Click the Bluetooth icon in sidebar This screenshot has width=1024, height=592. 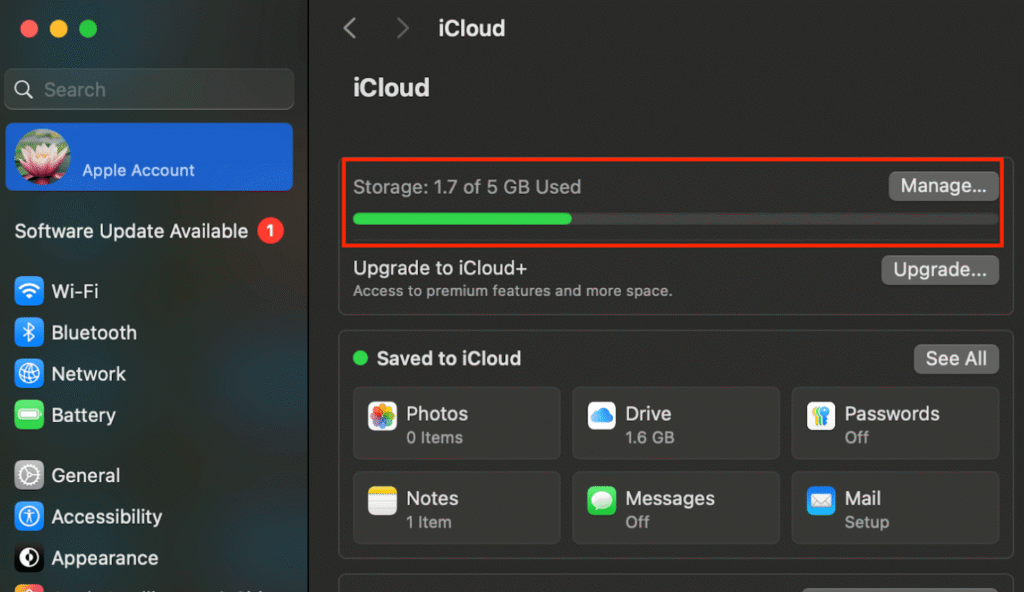point(29,333)
